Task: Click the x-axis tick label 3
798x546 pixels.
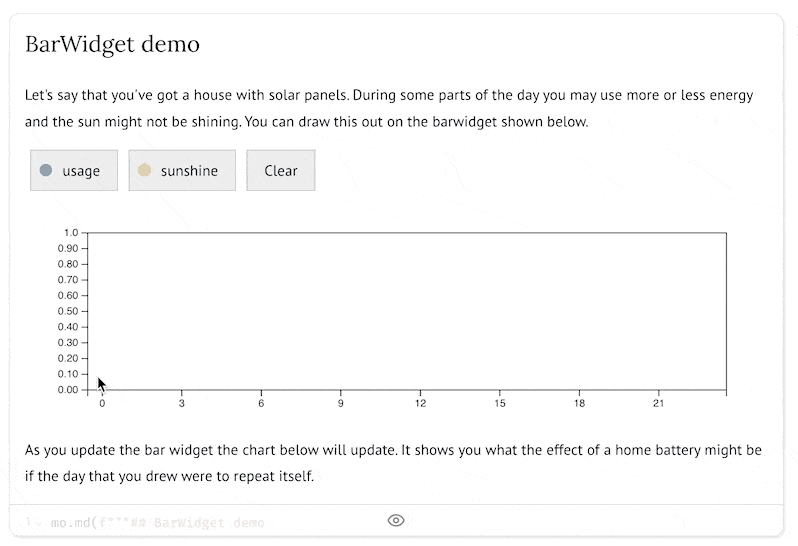Action: point(182,404)
